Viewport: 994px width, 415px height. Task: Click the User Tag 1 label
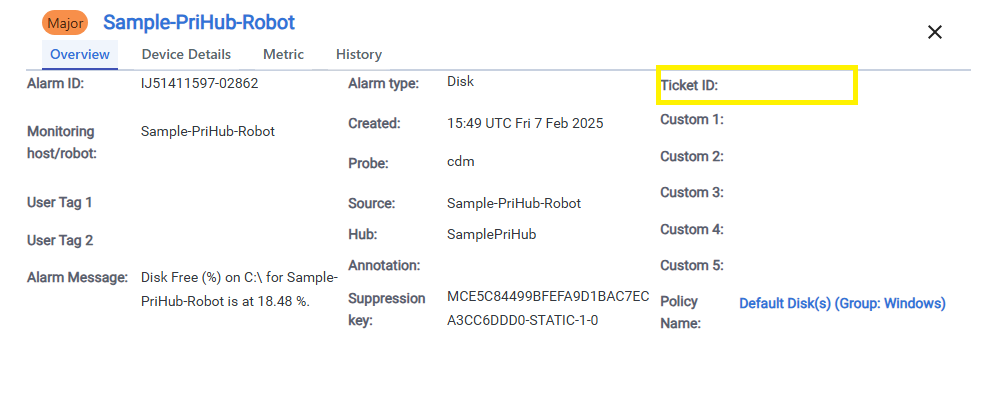[60, 202]
